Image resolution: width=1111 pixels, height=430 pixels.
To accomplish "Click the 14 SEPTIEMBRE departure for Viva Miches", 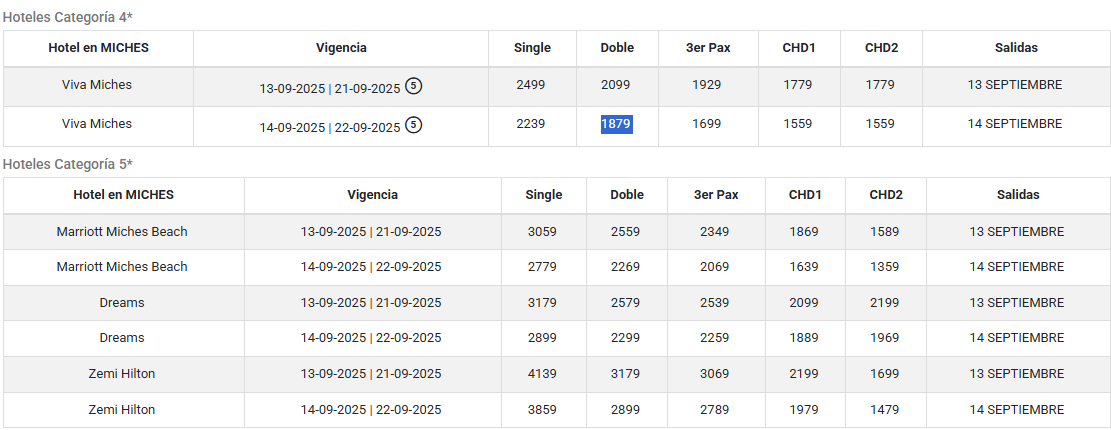I will coord(1015,124).
